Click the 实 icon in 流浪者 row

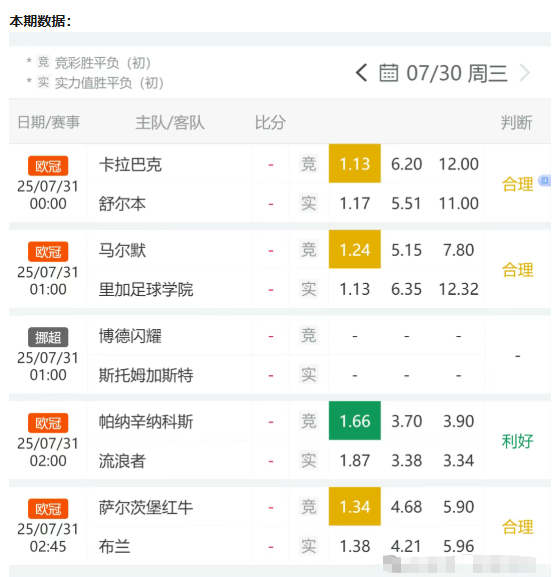click(x=308, y=460)
